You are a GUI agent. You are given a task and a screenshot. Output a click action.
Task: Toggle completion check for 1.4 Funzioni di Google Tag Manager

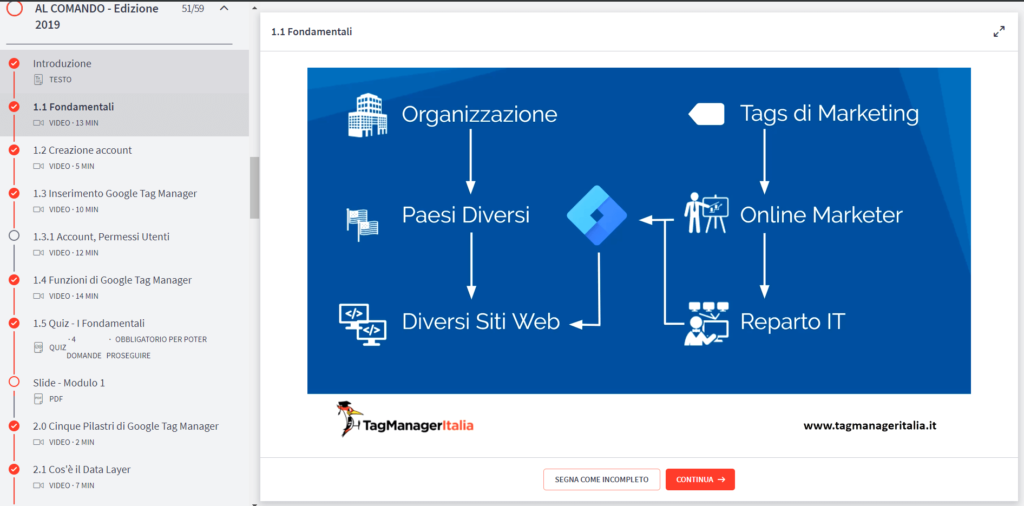[14, 279]
